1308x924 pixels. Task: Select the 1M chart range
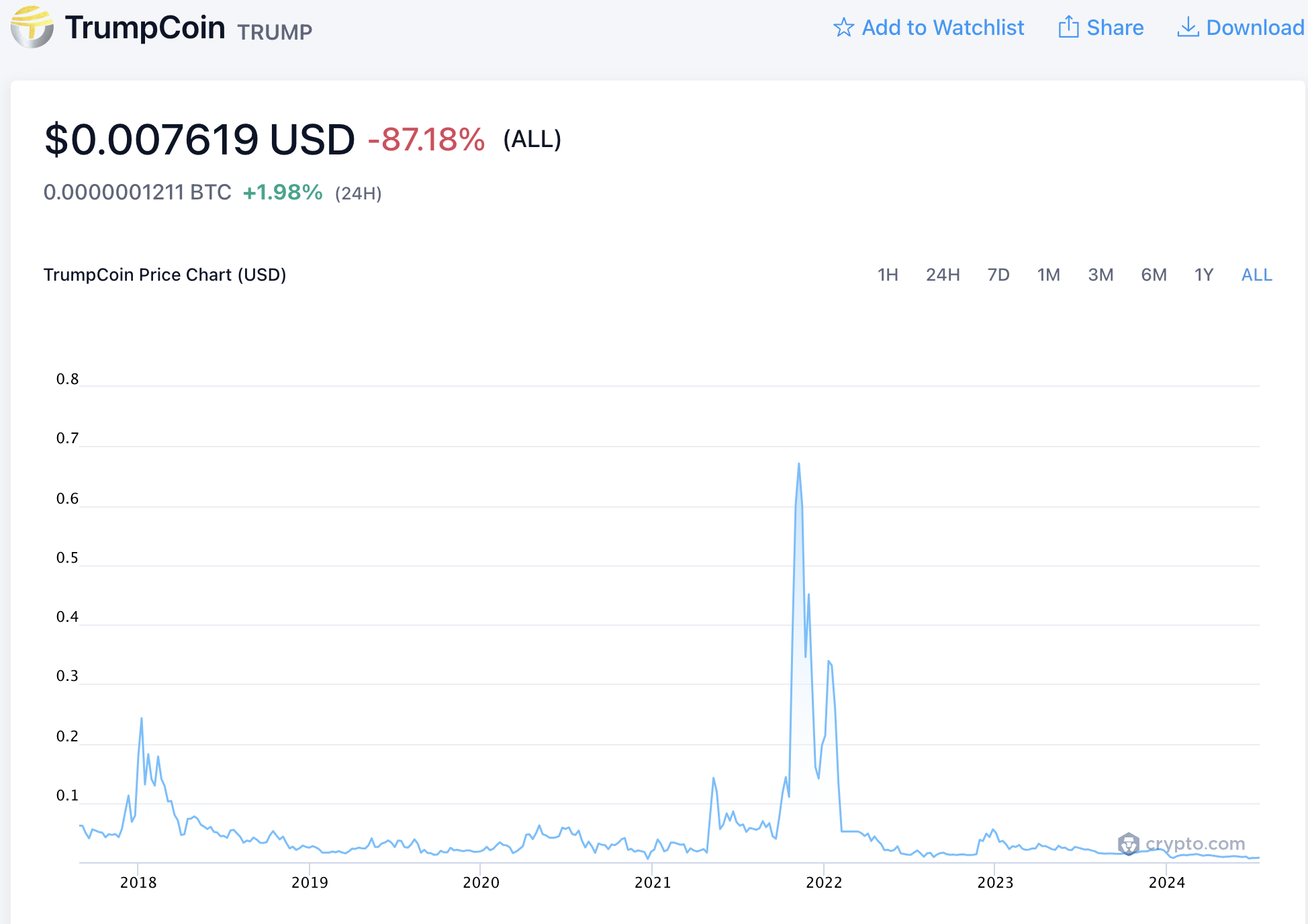pos(1048,275)
